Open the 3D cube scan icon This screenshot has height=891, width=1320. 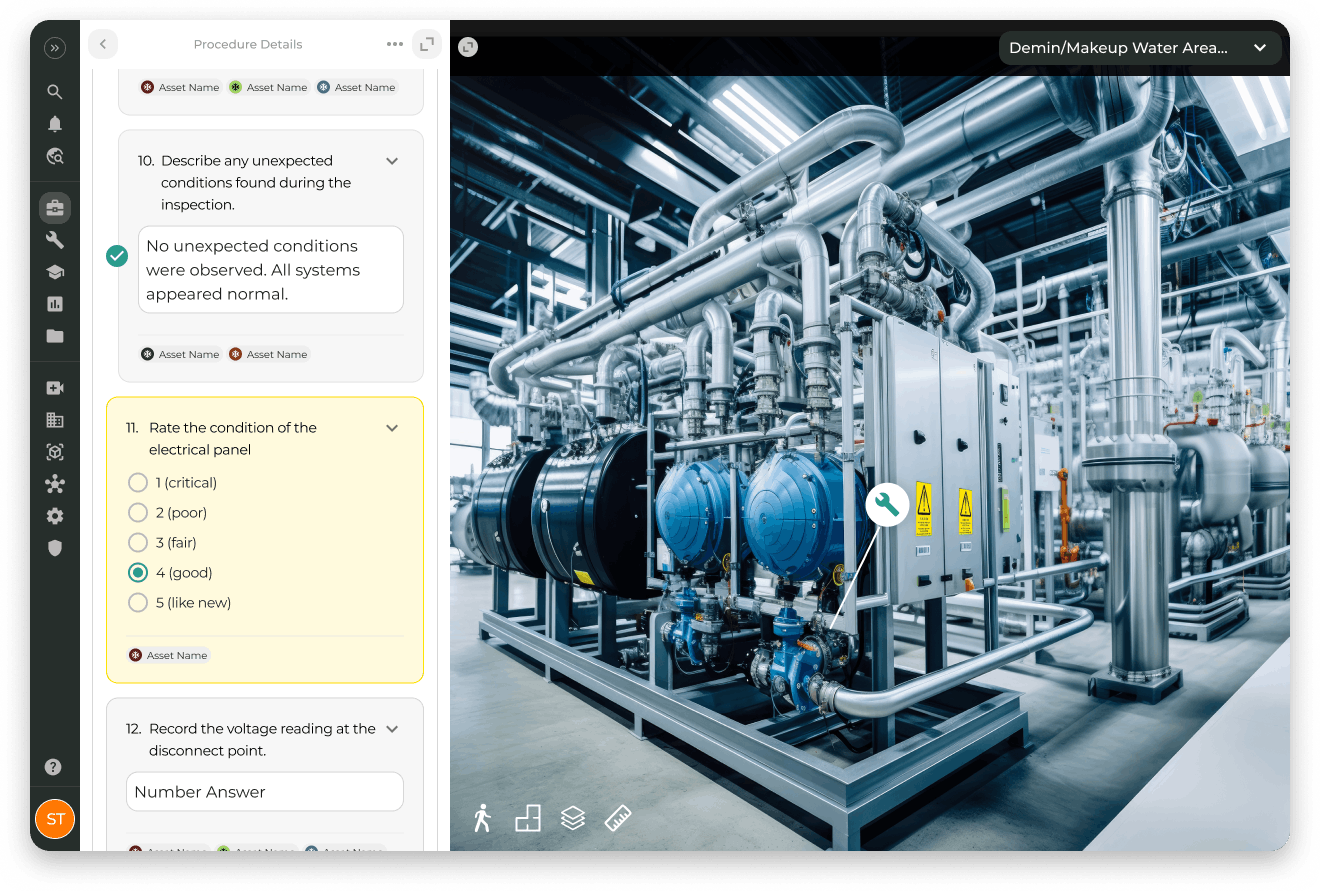click(55, 452)
